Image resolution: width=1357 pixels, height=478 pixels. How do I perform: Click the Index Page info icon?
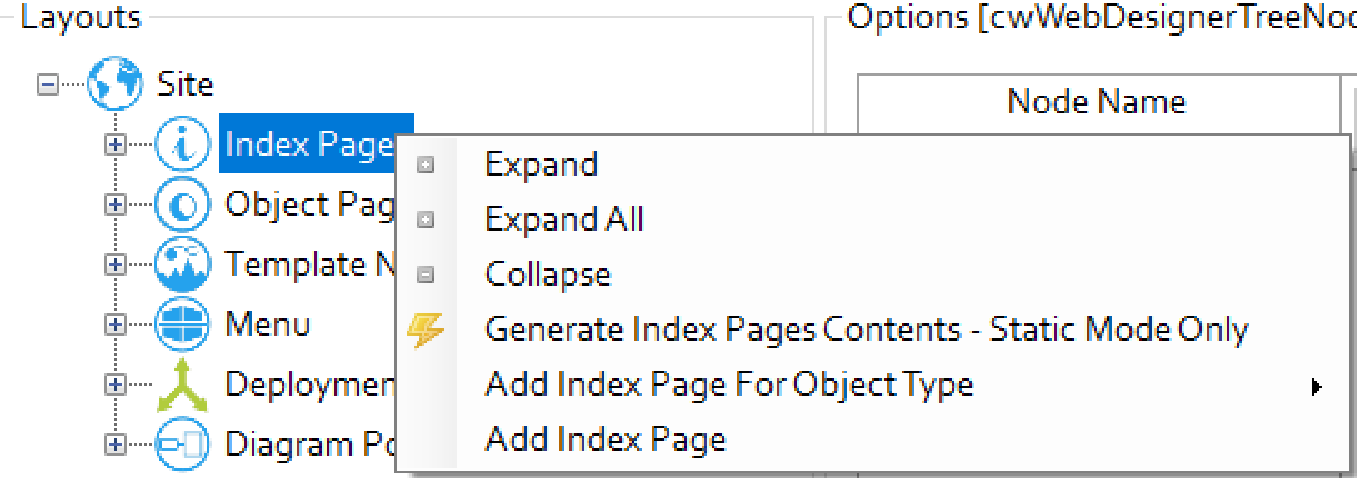click(x=183, y=145)
